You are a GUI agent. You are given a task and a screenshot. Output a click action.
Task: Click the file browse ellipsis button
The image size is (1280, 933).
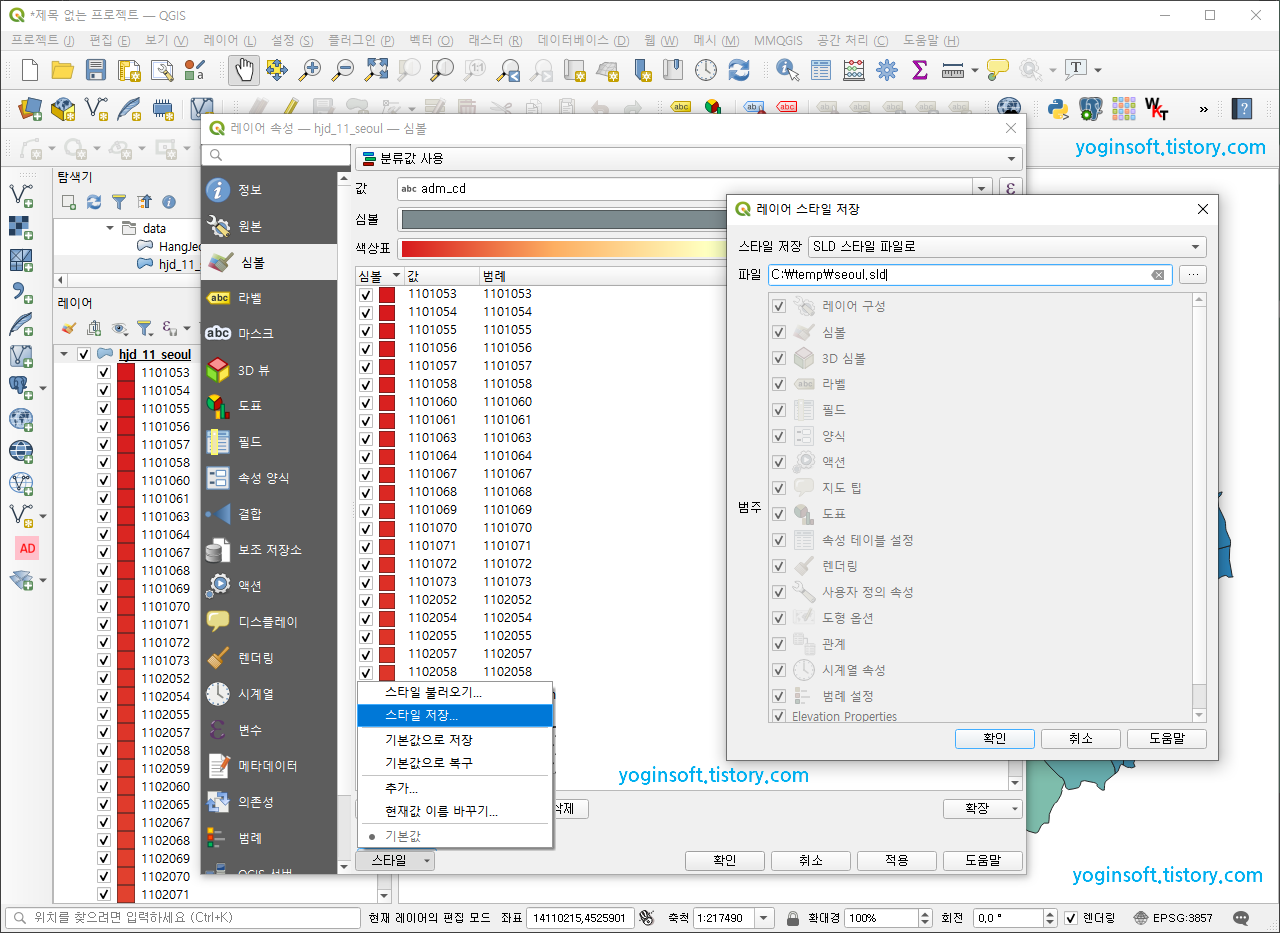pyautogui.click(x=1193, y=275)
